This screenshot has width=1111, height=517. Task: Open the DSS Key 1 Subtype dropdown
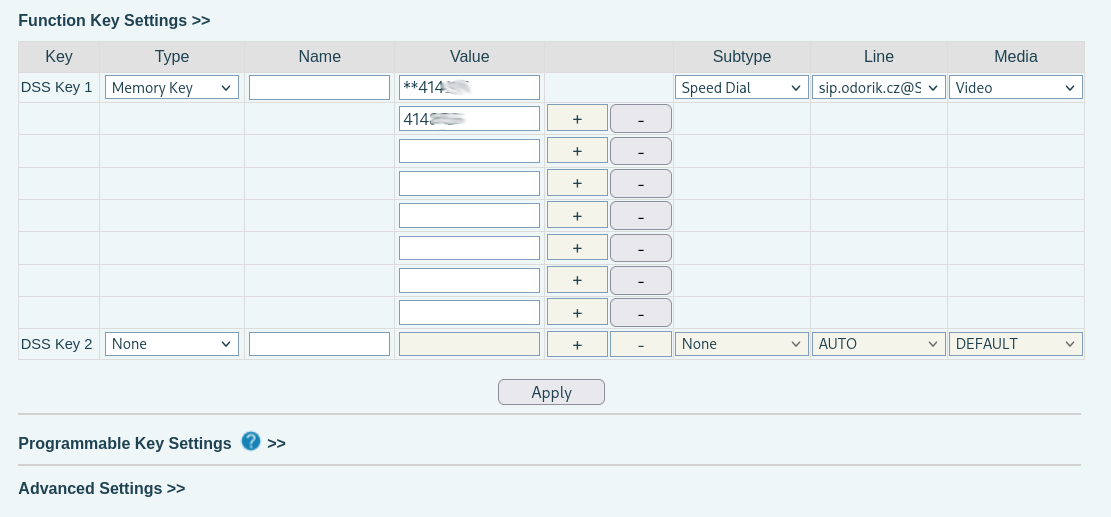tap(741, 88)
